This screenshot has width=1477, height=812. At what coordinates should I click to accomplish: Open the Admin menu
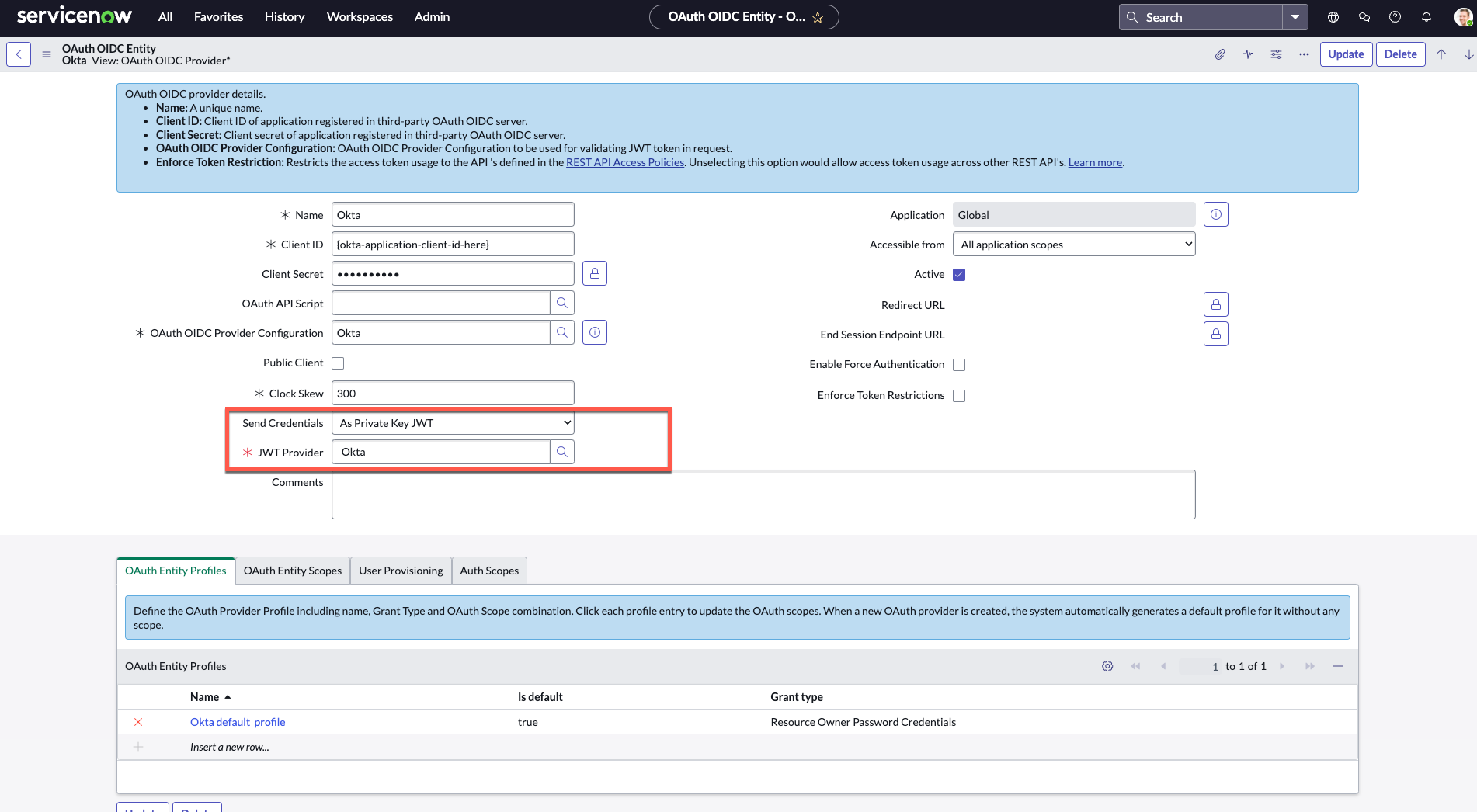point(432,17)
